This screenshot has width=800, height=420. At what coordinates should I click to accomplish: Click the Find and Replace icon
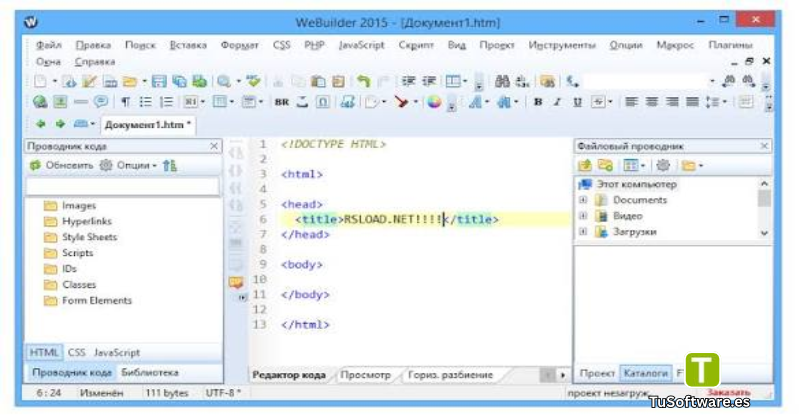[x=522, y=81]
